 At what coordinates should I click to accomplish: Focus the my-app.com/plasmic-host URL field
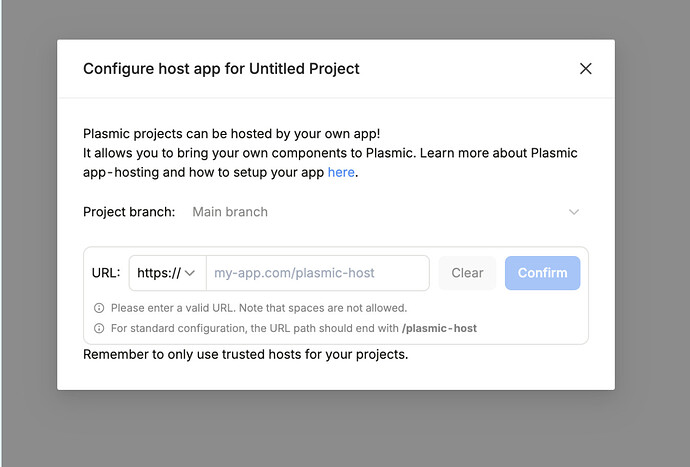click(317, 273)
